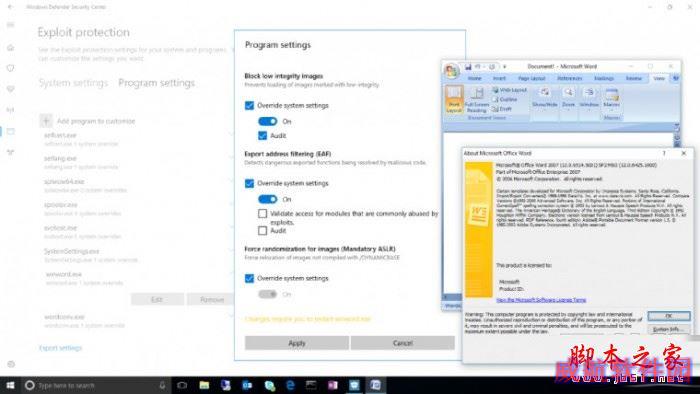The height and width of the screenshot is (394, 700).
Task: Click the plus icon to add program
Action: 46,120
